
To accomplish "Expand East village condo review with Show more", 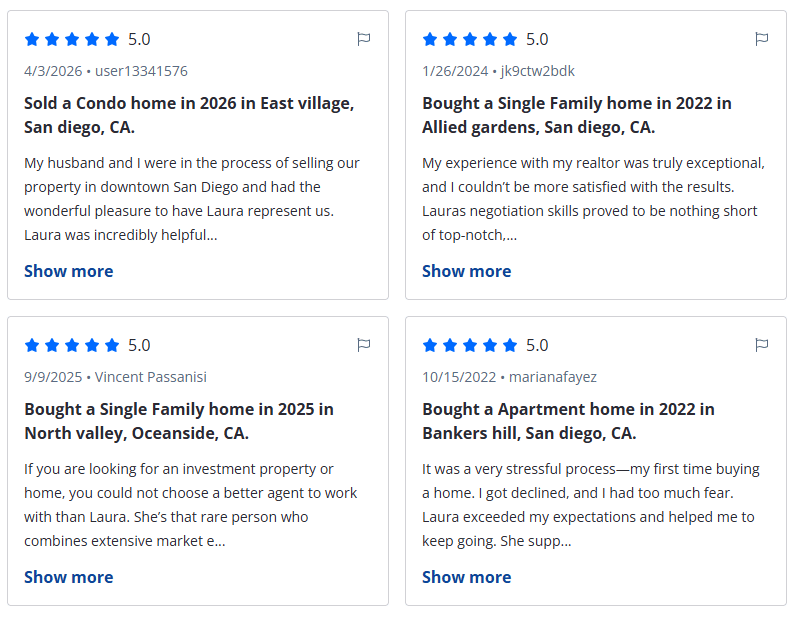I will [x=68, y=271].
